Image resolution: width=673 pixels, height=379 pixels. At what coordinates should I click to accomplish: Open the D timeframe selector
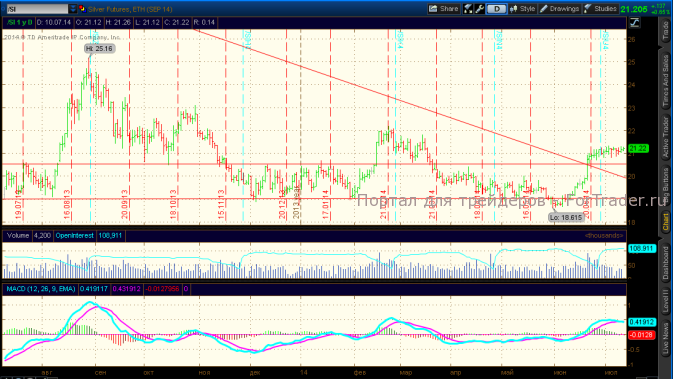[496, 9]
